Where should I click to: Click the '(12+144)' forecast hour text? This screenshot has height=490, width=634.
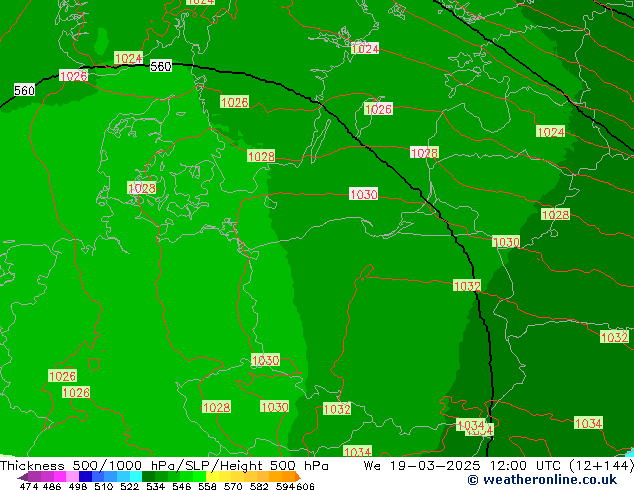pos(601,465)
